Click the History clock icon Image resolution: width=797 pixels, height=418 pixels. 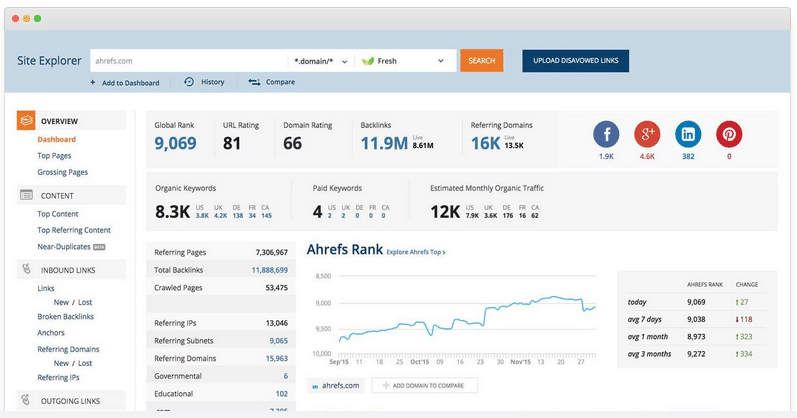click(x=189, y=82)
